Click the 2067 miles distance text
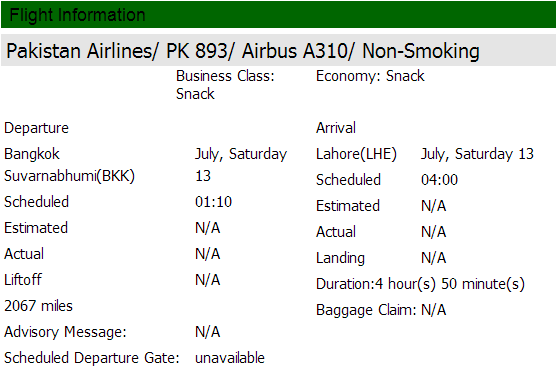The width and height of the screenshot is (556, 370). 38,306
